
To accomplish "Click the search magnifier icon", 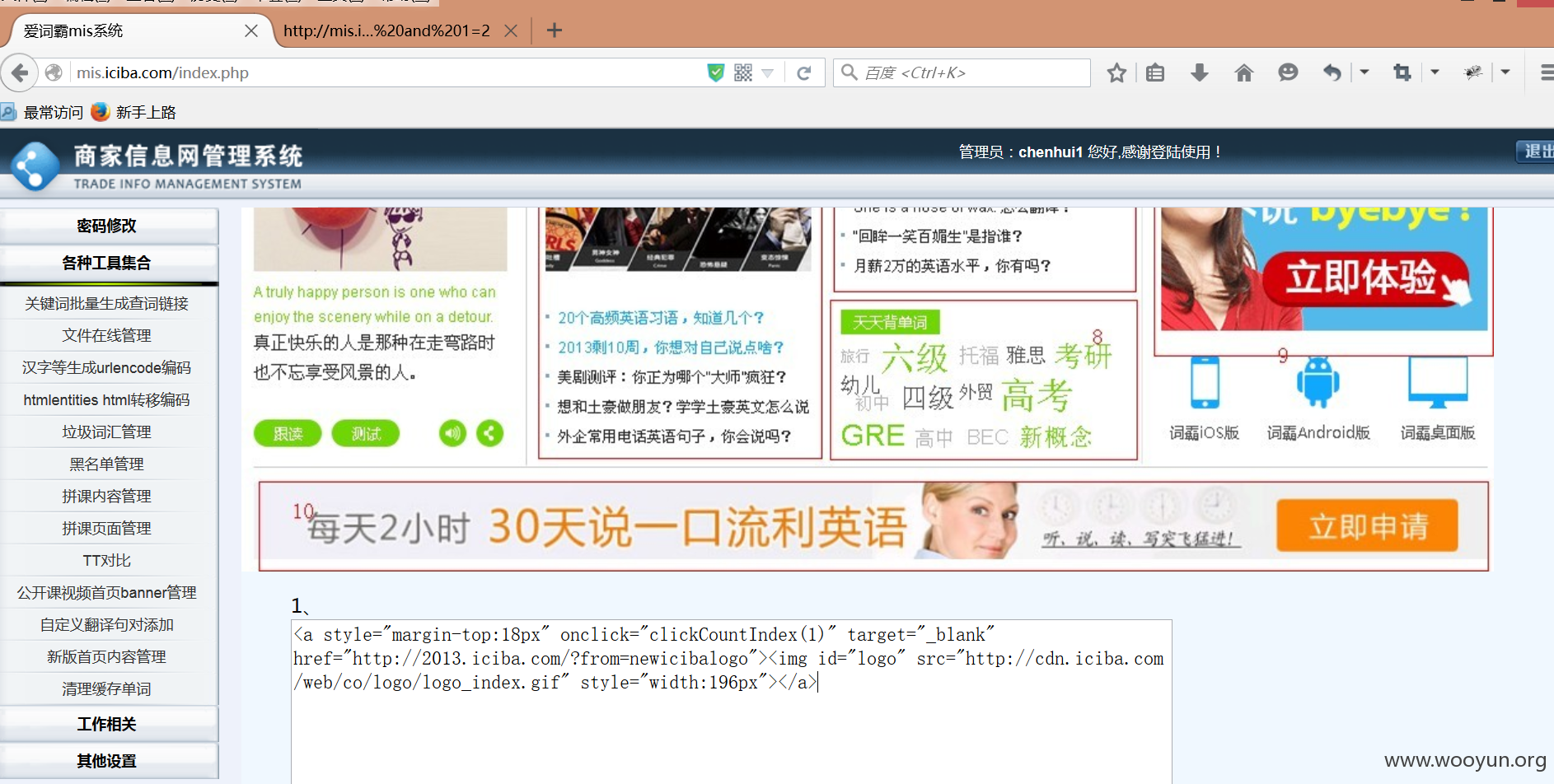I will coord(849,72).
